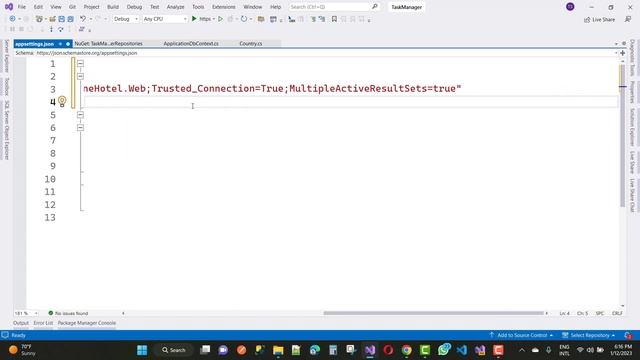Click the horizontal scrollbar of the editor
The image size is (640, 360).
click(x=434, y=313)
